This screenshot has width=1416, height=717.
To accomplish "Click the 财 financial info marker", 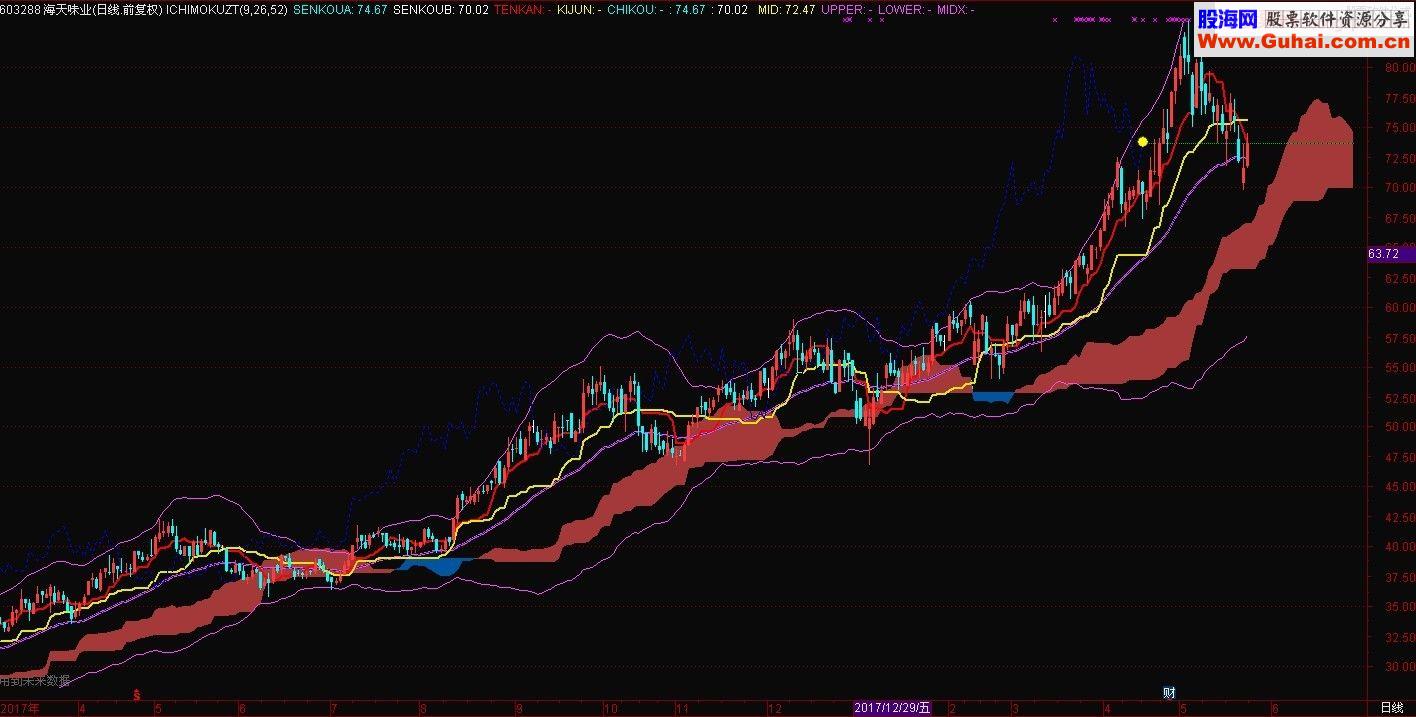I will pyautogui.click(x=1169, y=693).
